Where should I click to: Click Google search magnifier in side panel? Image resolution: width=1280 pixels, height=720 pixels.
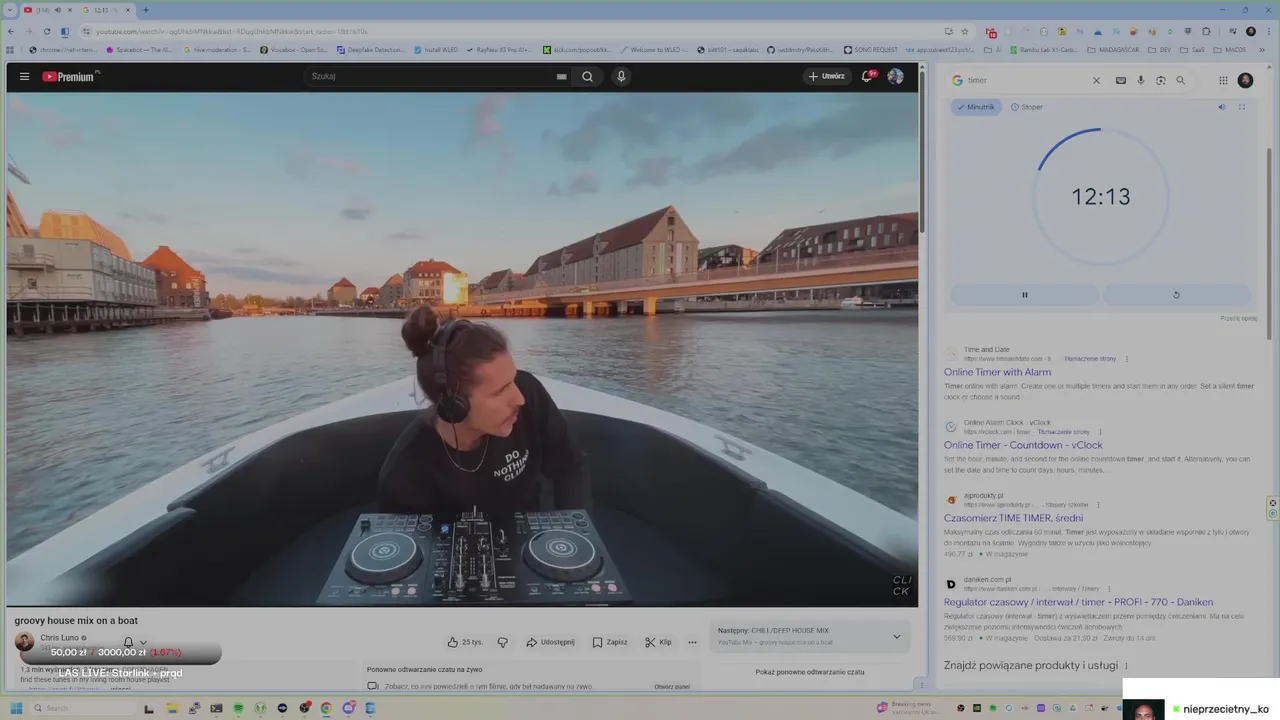pos(1180,80)
